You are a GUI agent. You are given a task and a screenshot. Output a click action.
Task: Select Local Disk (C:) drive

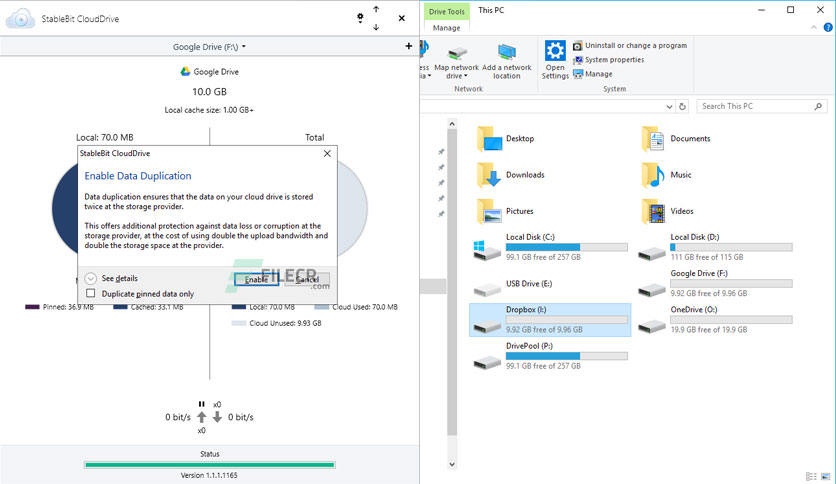coord(550,247)
